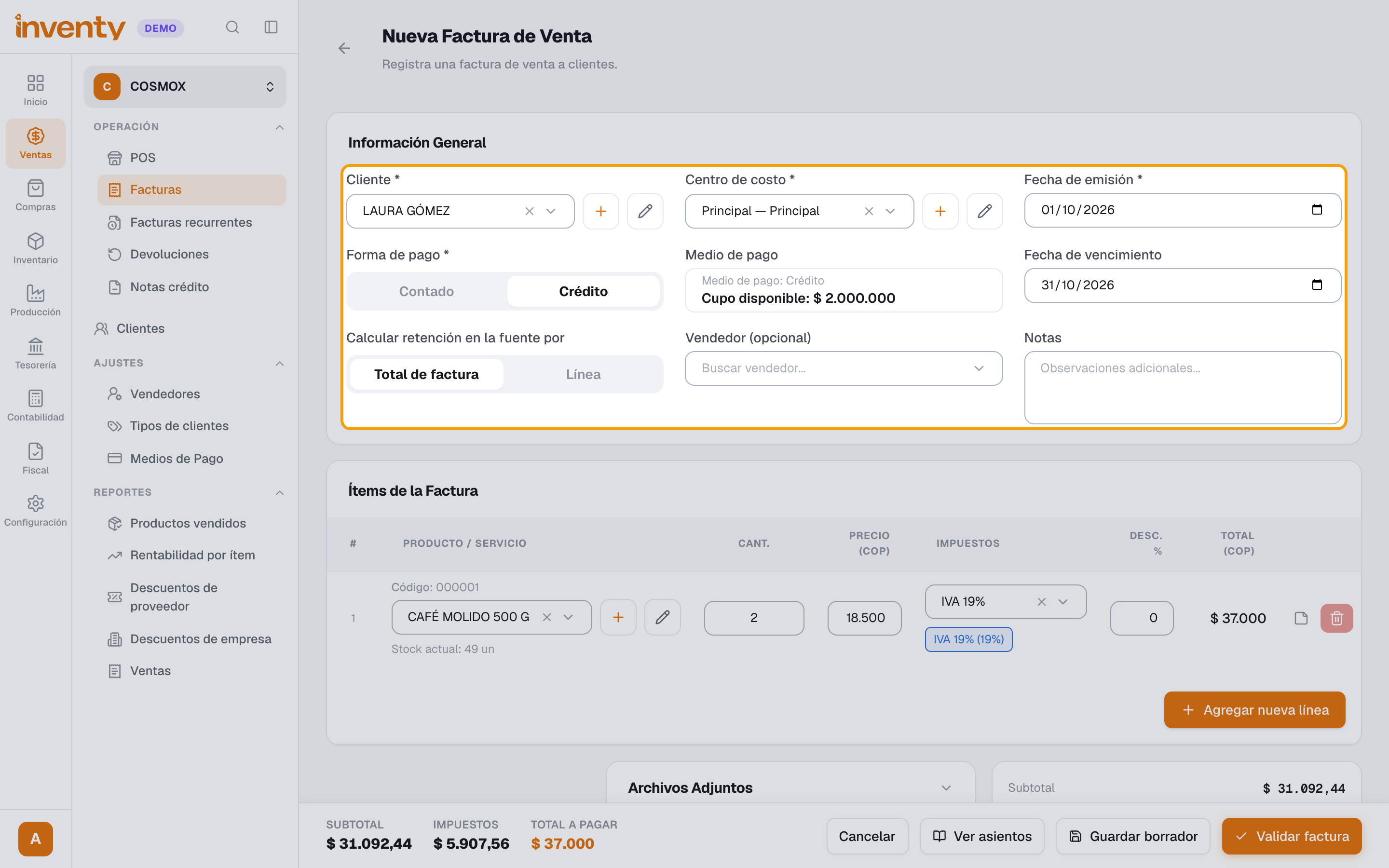Click Agregar nueva línea button
The height and width of the screenshot is (868, 1389).
click(x=1255, y=710)
